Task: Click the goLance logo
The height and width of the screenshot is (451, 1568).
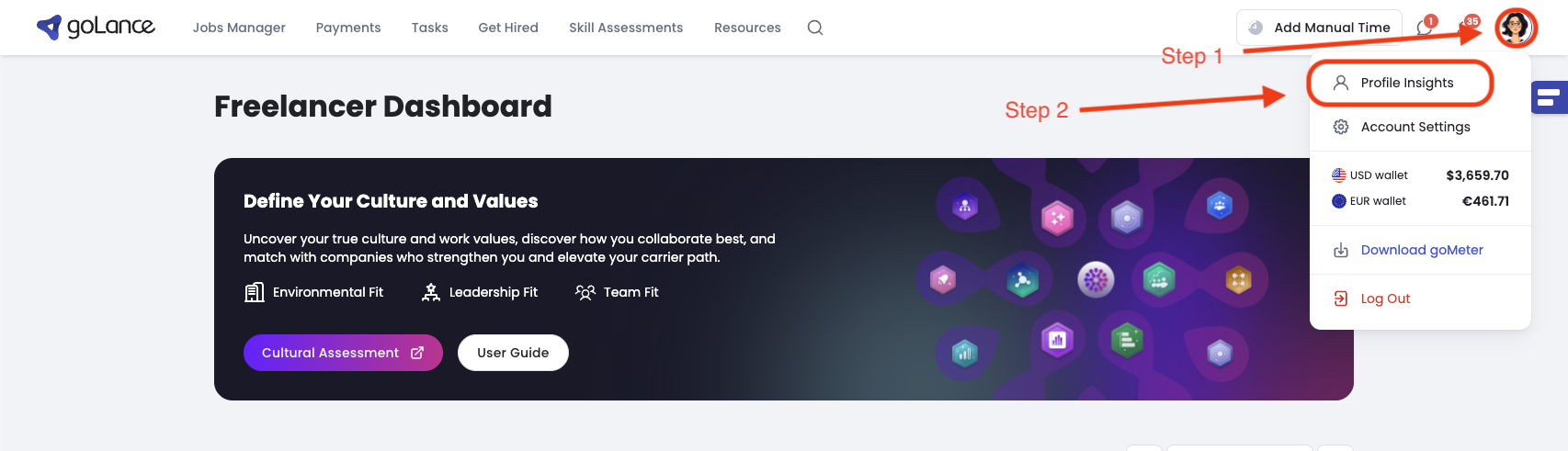Action: pos(96,27)
